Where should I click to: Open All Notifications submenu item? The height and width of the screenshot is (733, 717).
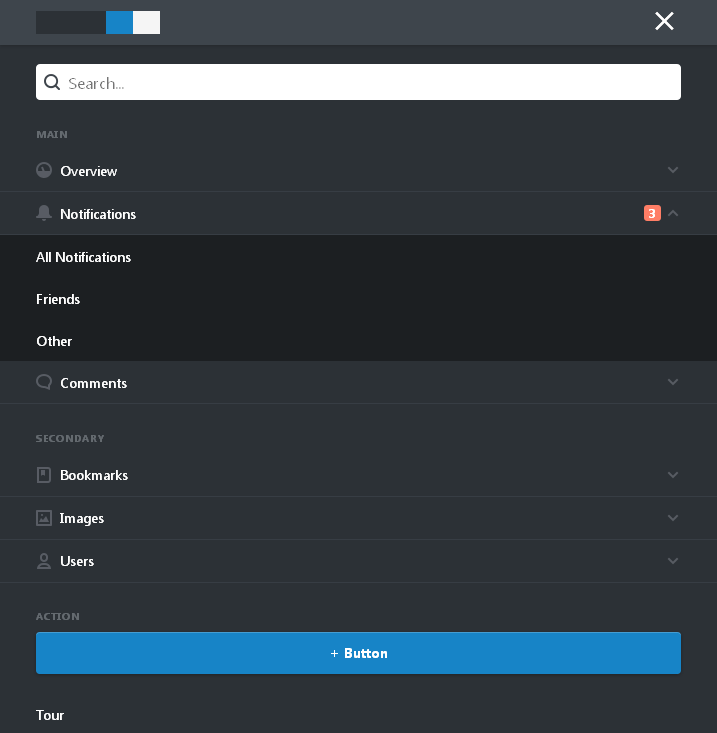(x=84, y=257)
